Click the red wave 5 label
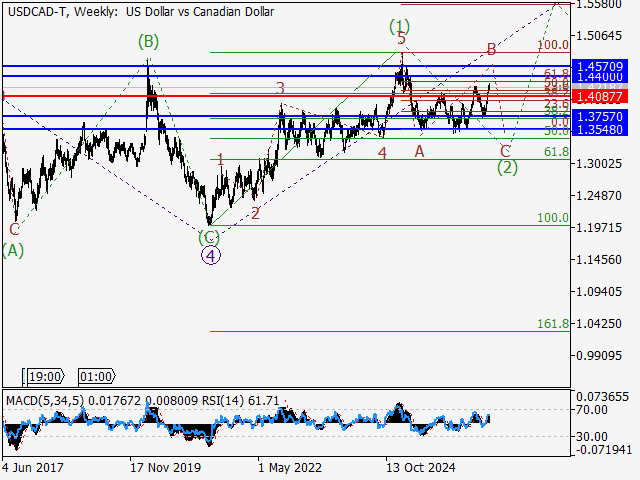The image size is (640, 480). [402, 39]
